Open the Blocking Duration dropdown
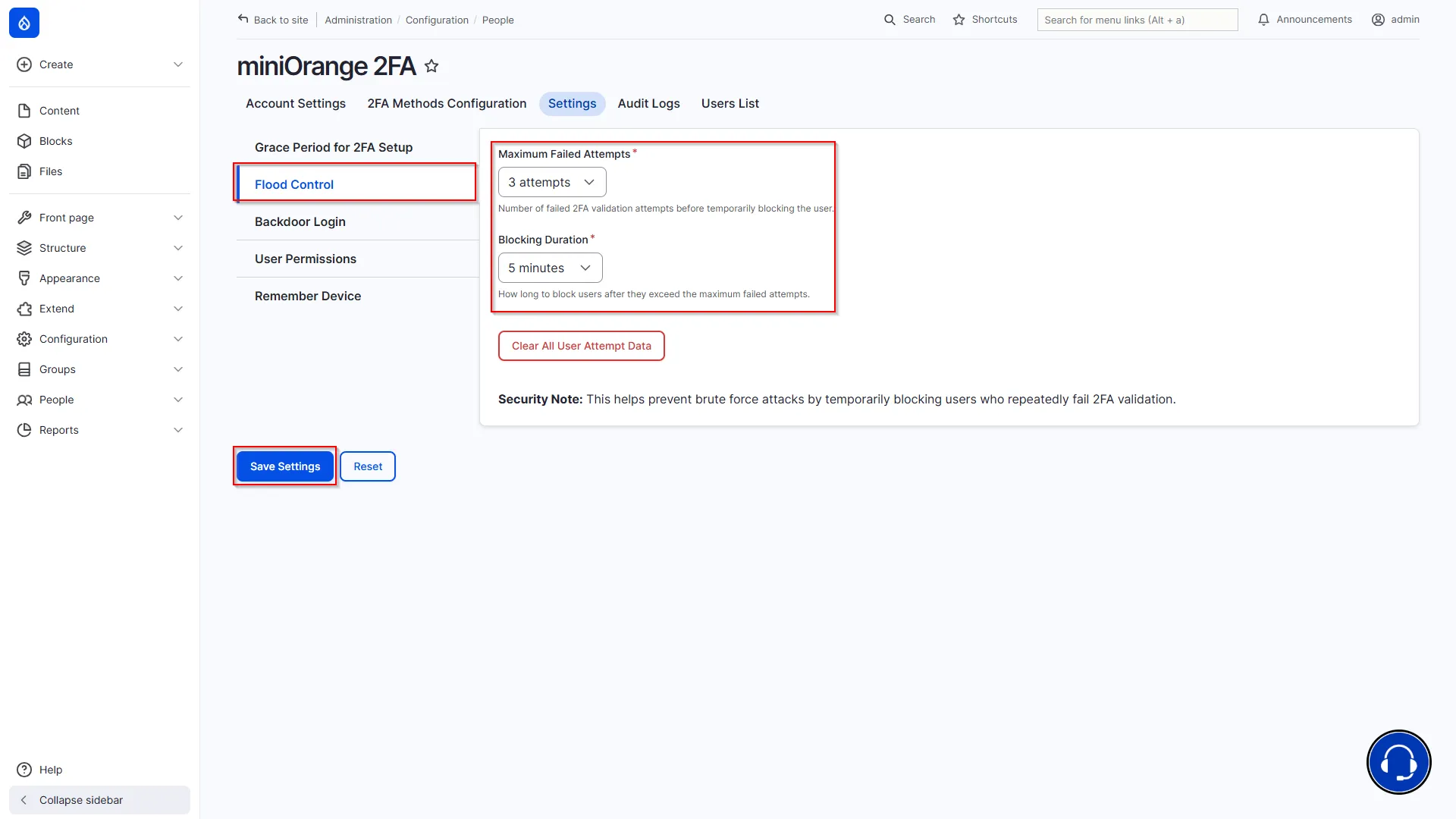Viewport: 1456px width, 819px height. pyautogui.click(x=551, y=268)
